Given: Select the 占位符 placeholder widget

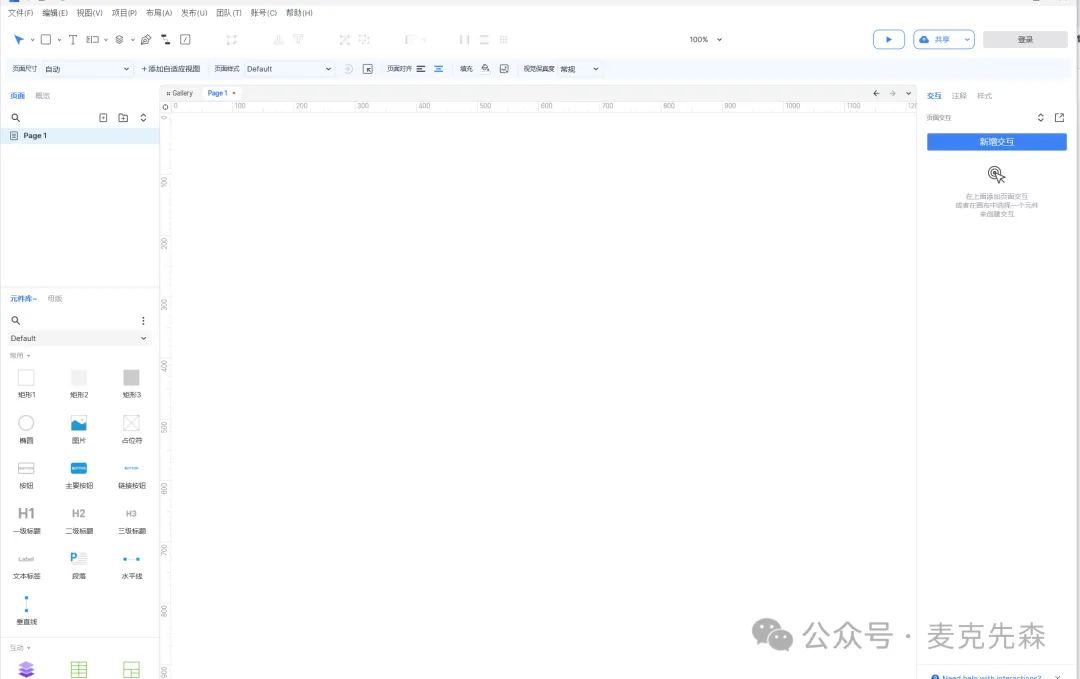Looking at the screenshot, I should [x=132, y=429].
